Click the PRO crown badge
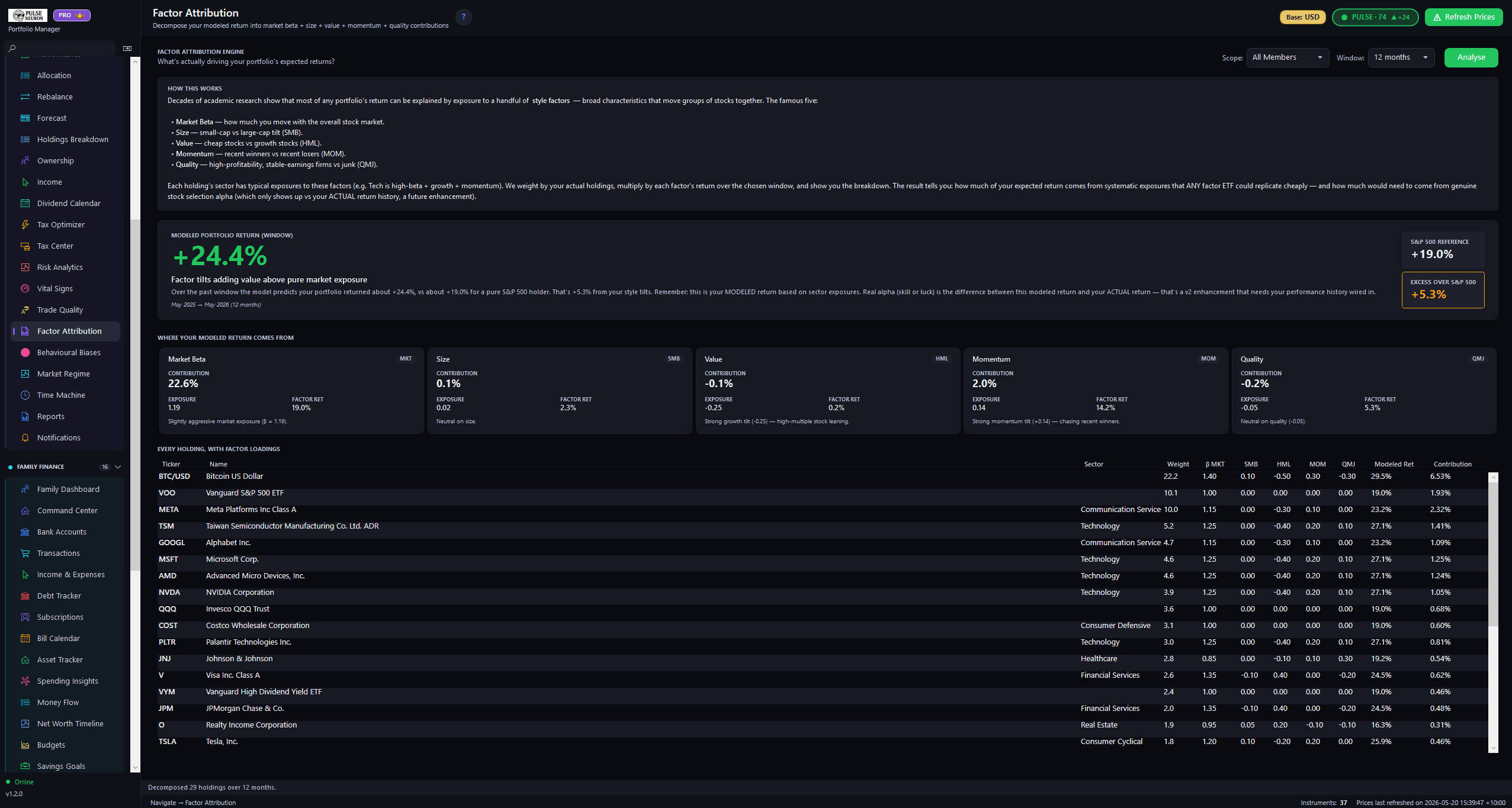Screen dimensions: 1512x808 pos(72,15)
